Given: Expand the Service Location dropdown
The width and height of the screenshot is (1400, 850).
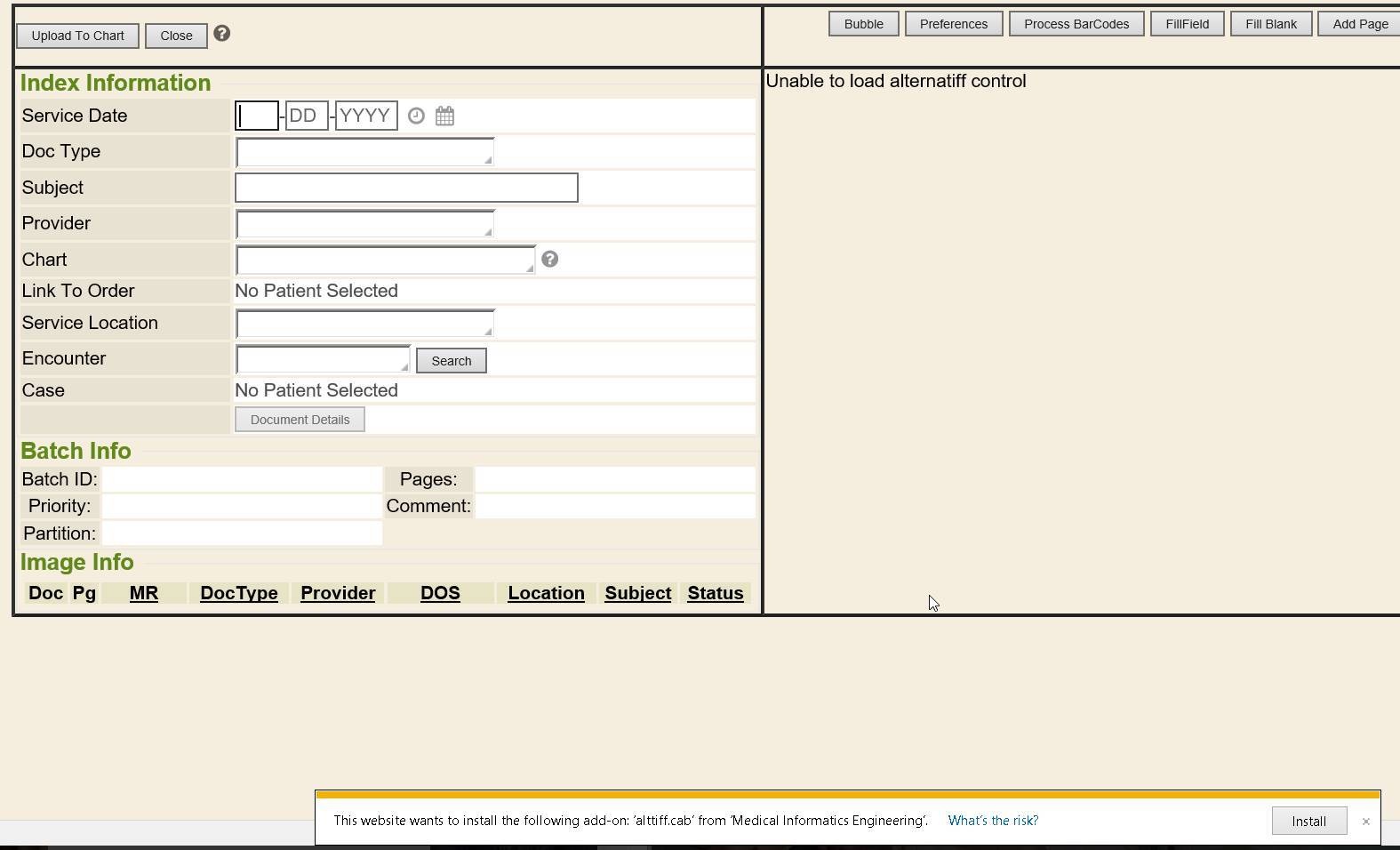Looking at the screenshot, I should point(364,324).
